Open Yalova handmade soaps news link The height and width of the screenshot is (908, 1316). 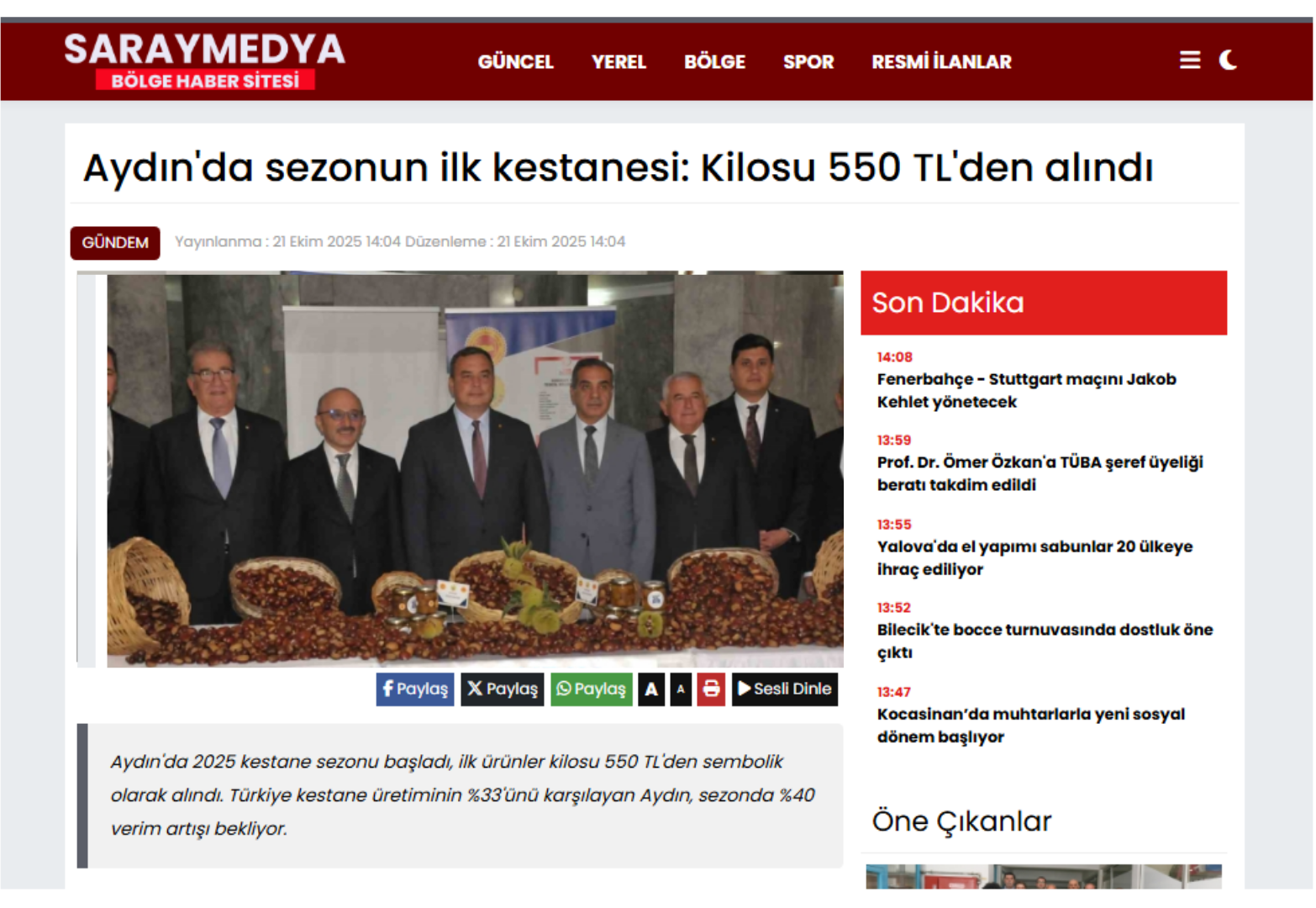point(1034,557)
